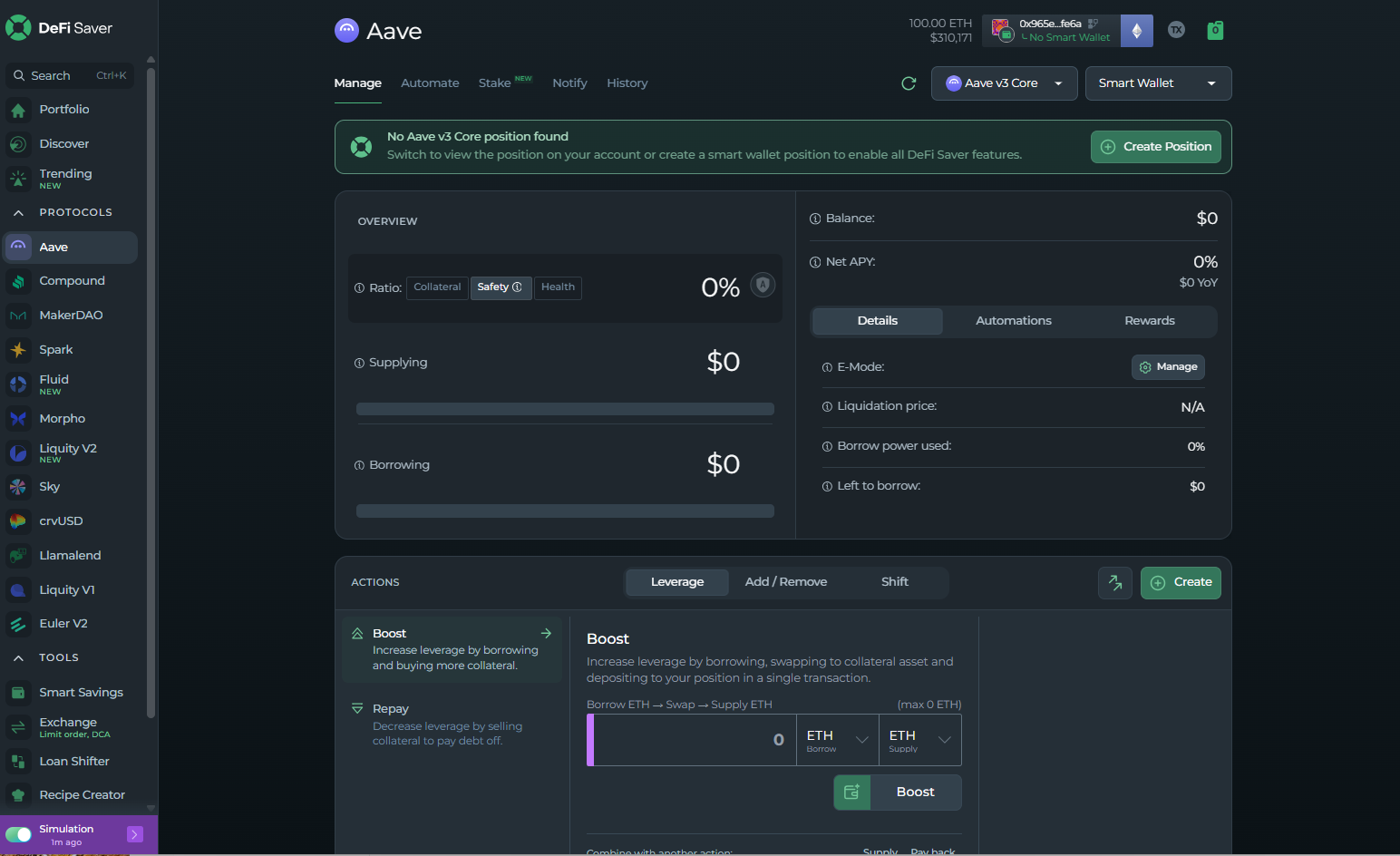This screenshot has height=856, width=1400.
Task: Switch to the Add / Remove actions tab
Action: pyautogui.click(x=785, y=582)
